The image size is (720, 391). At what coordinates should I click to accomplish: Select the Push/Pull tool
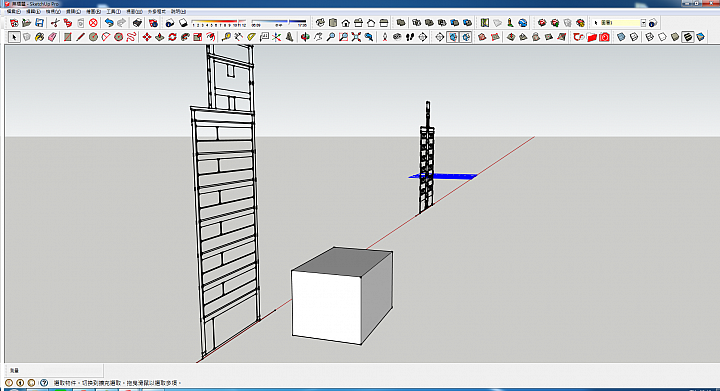[160, 37]
